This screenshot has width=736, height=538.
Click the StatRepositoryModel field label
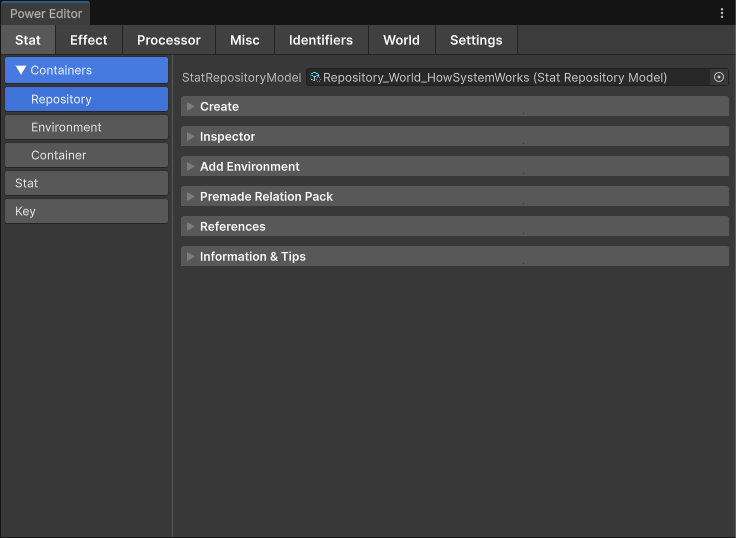coord(241,77)
